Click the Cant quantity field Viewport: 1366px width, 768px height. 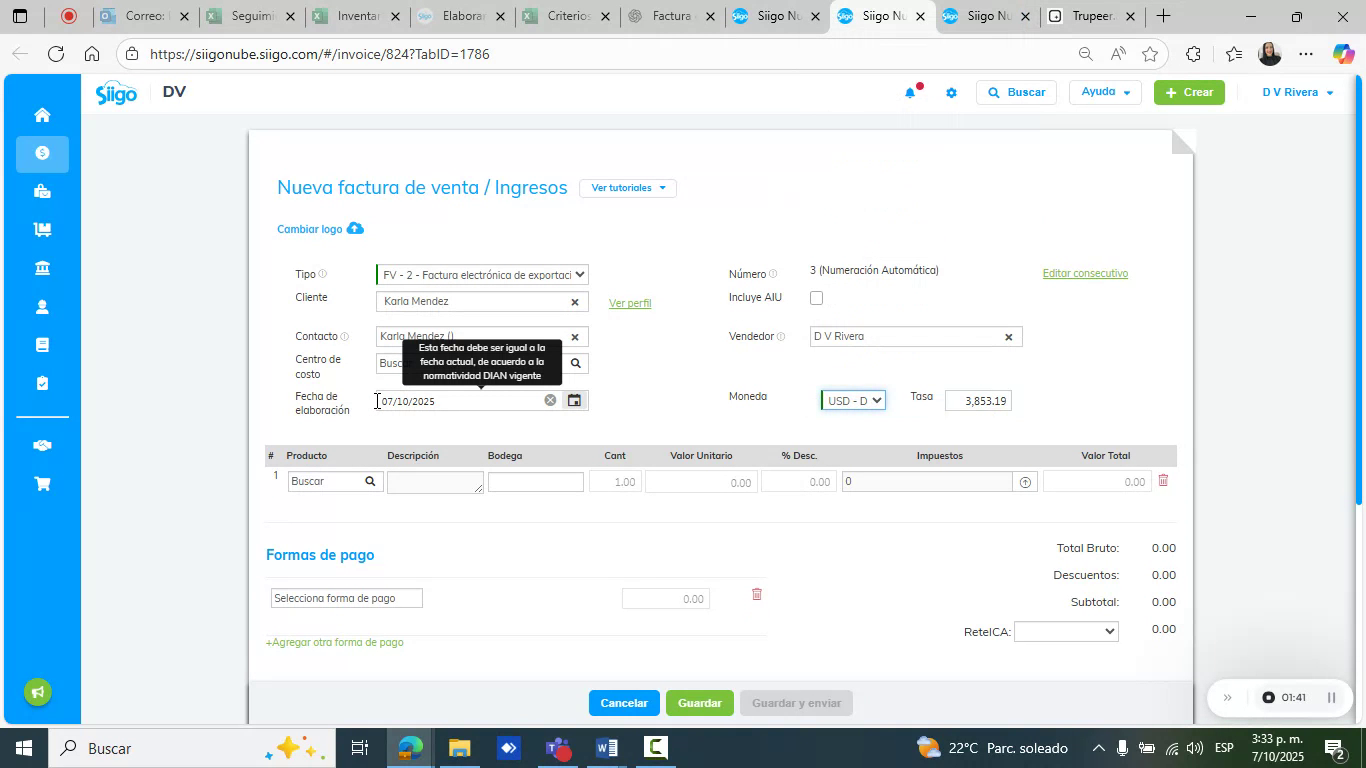[x=615, y=482]
